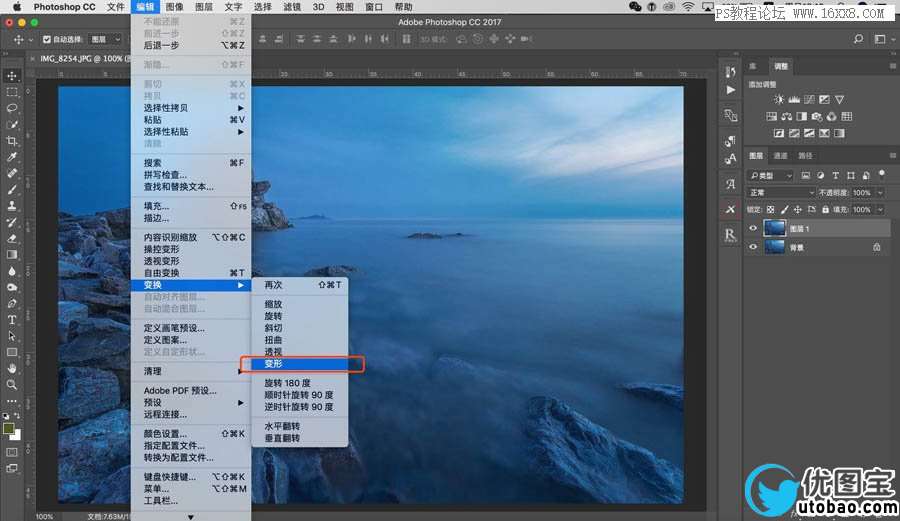Hide 图层 1 layer visibility eye
Viewport: 900px width, 521px height.
[753, 228]
